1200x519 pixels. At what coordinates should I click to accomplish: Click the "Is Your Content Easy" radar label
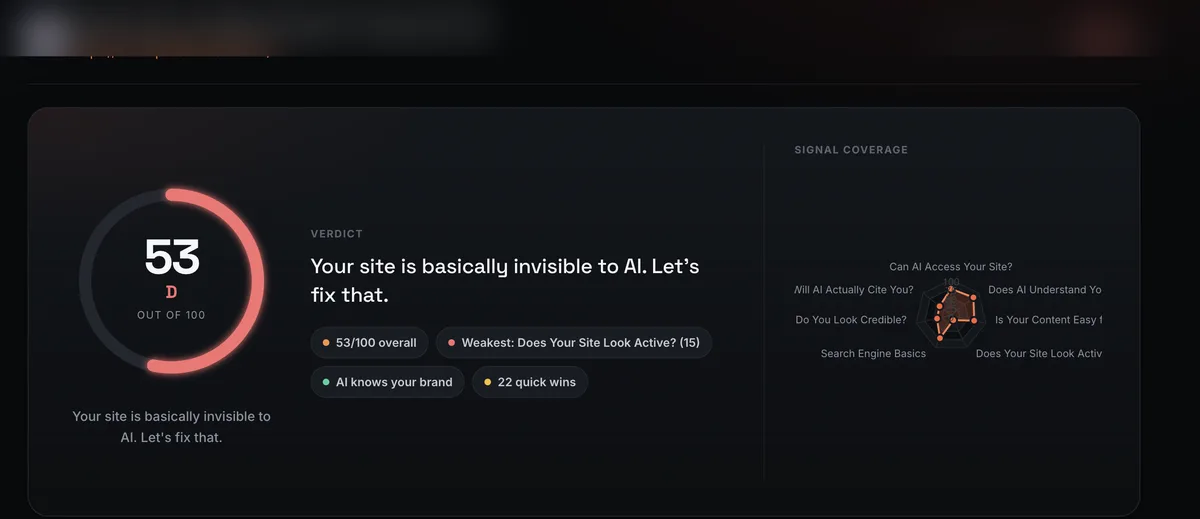(1048, 320)
